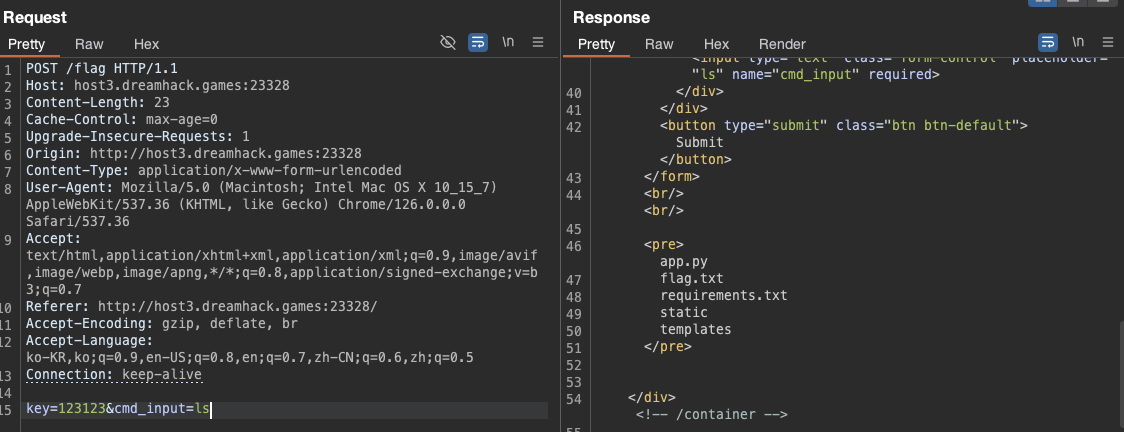Screen dimensions: 1124x432
Task: Switch to the Hex tab in Request
Action: [x=146, y=44]
